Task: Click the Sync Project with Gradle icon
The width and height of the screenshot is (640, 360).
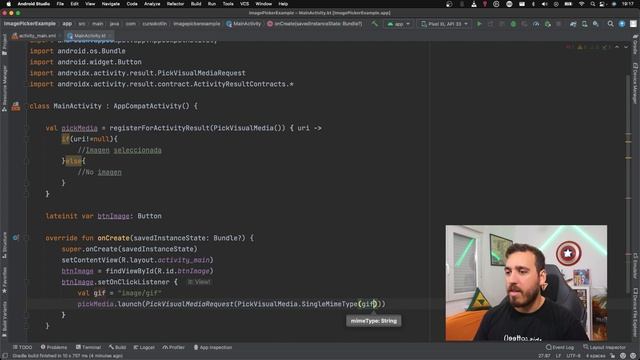Action: tap(573, 24)
